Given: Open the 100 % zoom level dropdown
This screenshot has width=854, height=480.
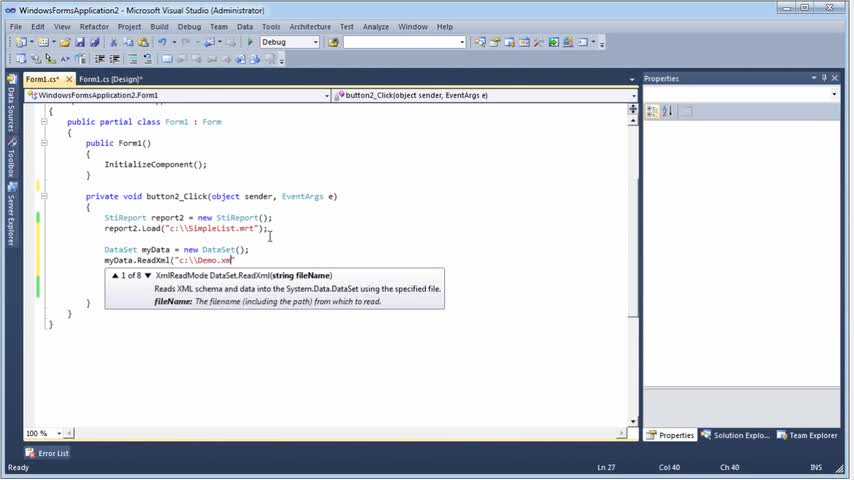Looking at the screenshot, I should tap(59, 433).
